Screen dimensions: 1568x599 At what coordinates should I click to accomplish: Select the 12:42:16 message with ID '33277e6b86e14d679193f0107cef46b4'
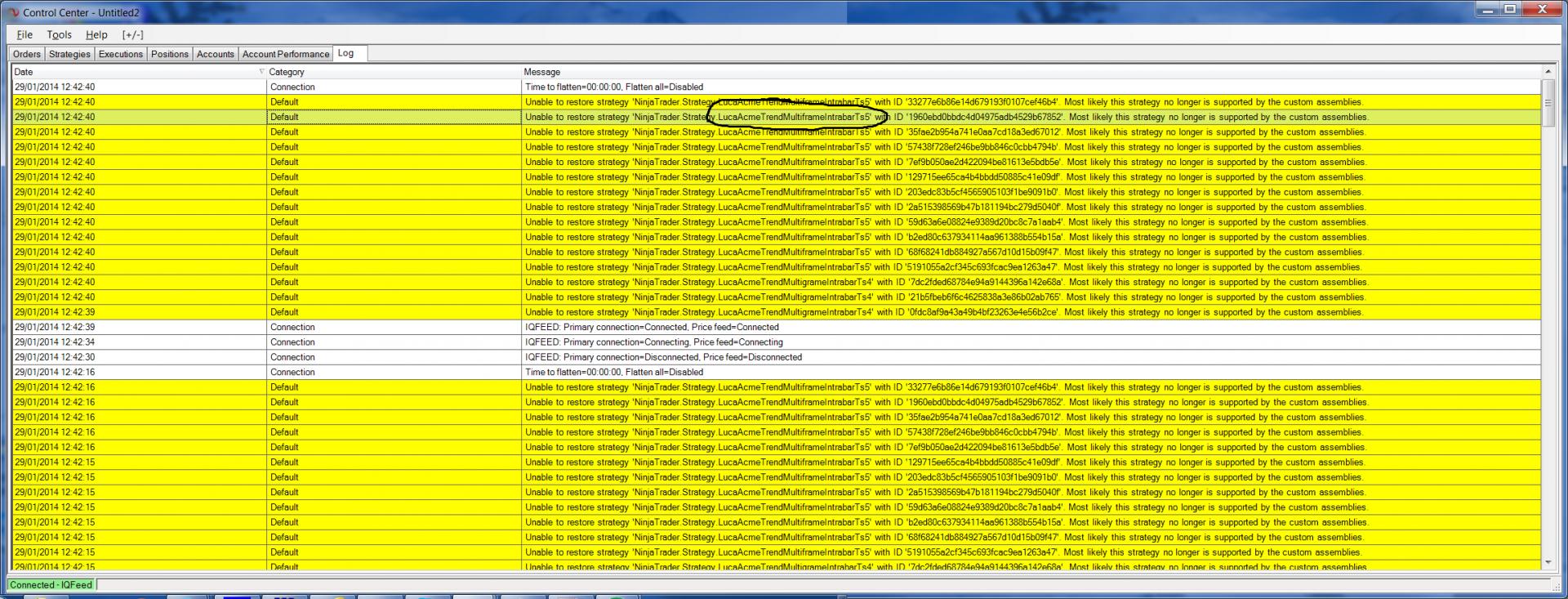tap(1031, 387)
